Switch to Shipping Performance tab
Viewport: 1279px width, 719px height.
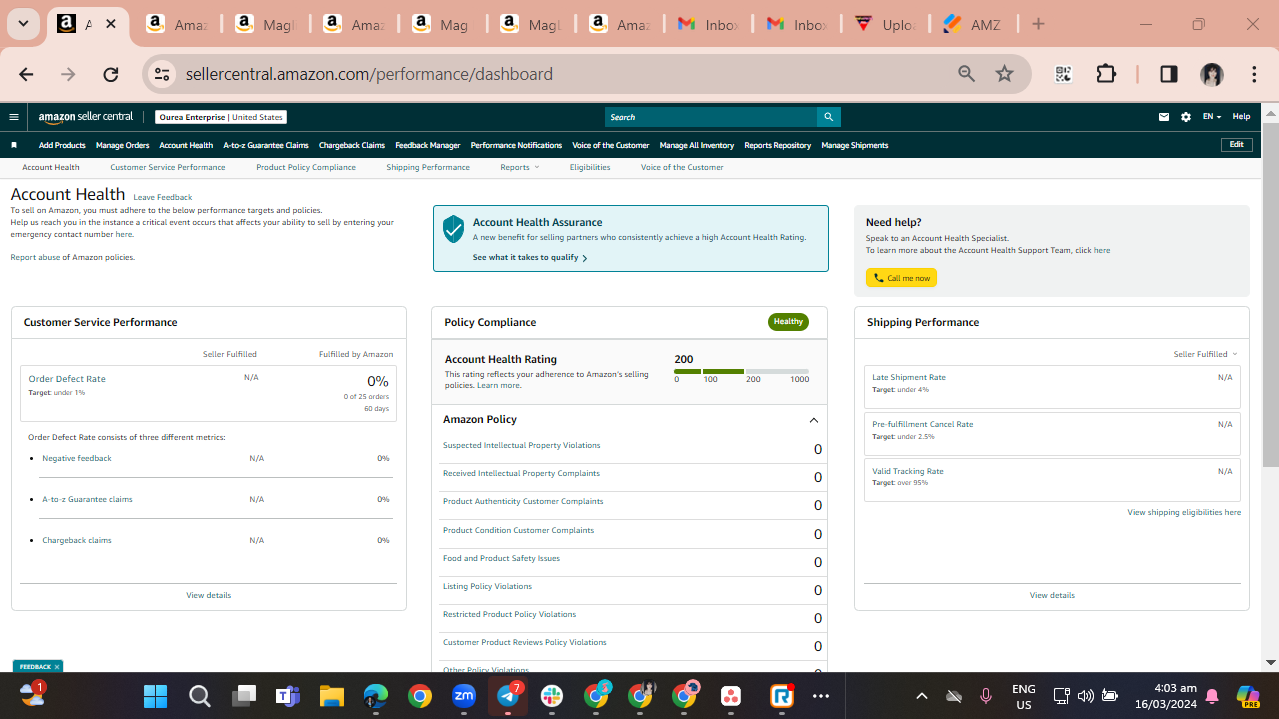click(x=428, y=167)
